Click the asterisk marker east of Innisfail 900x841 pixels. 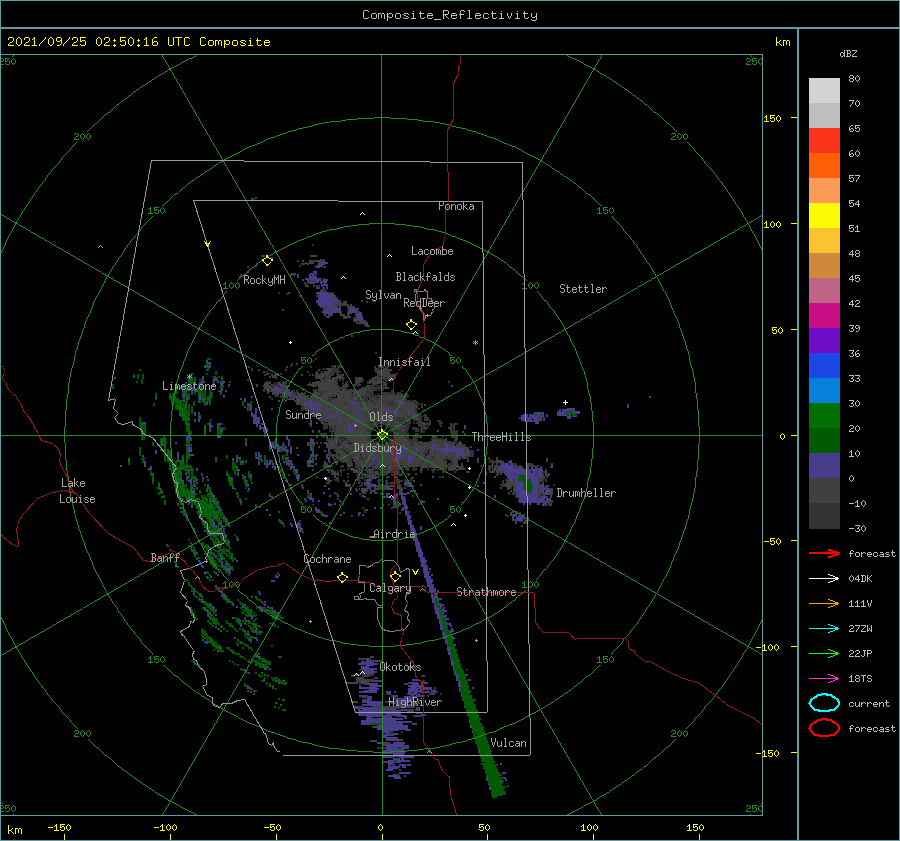tap(475, 343)
